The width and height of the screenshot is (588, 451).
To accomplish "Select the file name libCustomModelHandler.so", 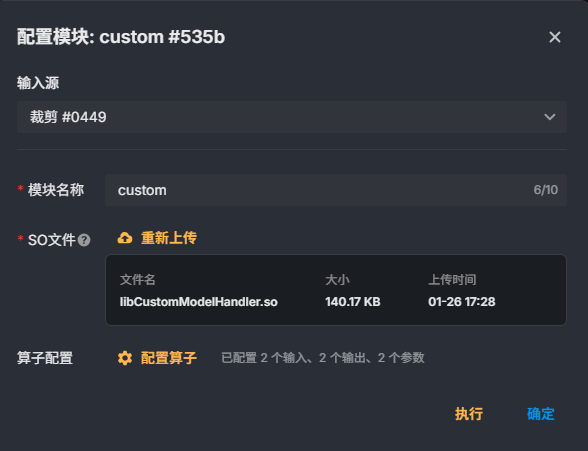I will (x=199, y=302).
